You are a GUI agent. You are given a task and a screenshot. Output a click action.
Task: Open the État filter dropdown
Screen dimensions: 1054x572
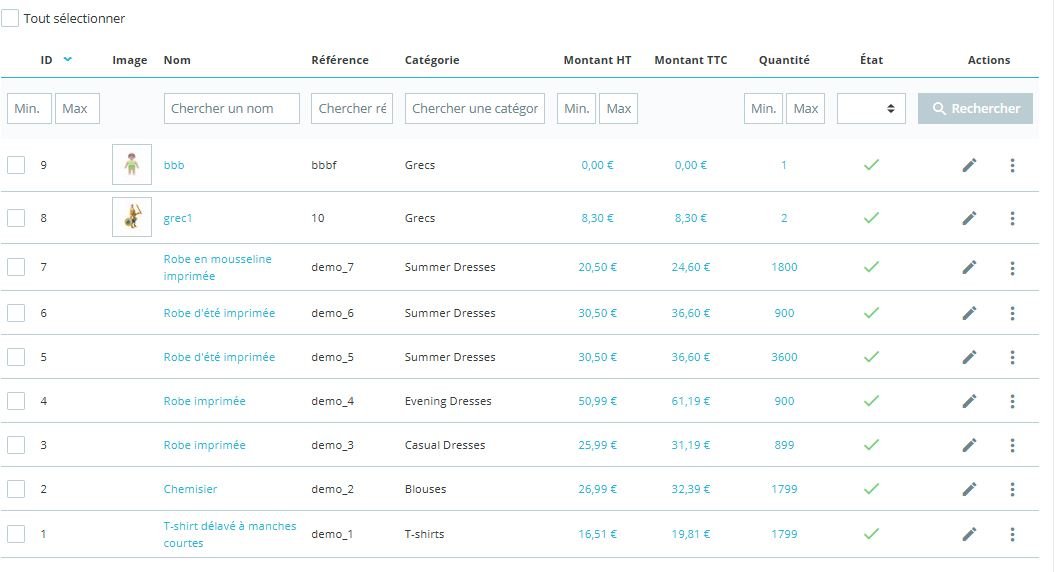click(x=871, y=108)
